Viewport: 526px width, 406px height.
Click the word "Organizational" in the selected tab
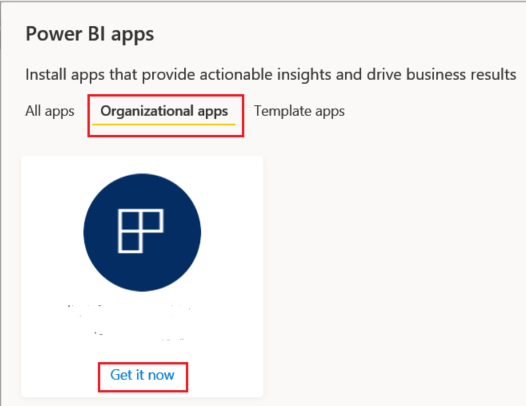(x=147, y=111)
